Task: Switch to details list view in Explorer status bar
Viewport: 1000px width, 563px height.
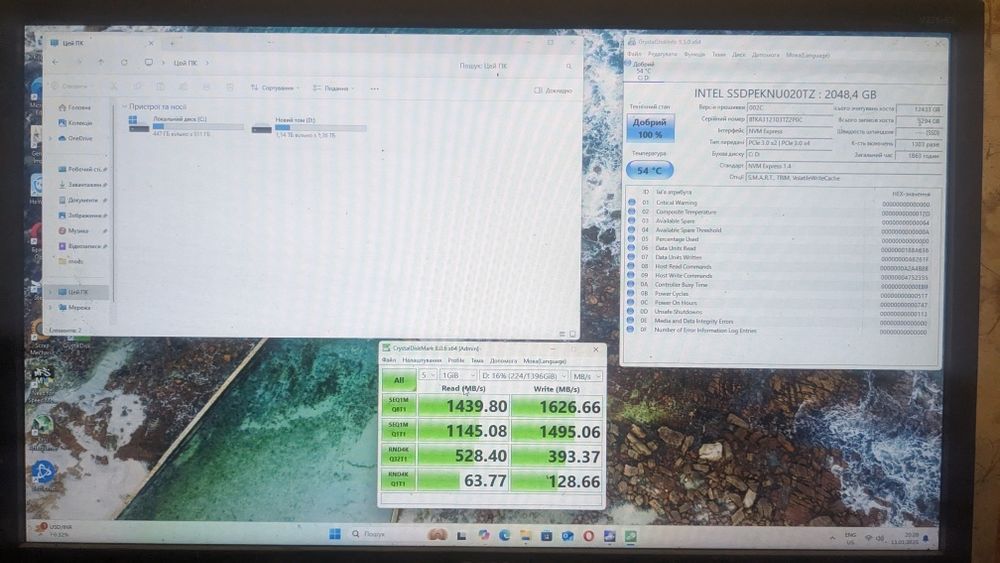Action: coord(562,334)
